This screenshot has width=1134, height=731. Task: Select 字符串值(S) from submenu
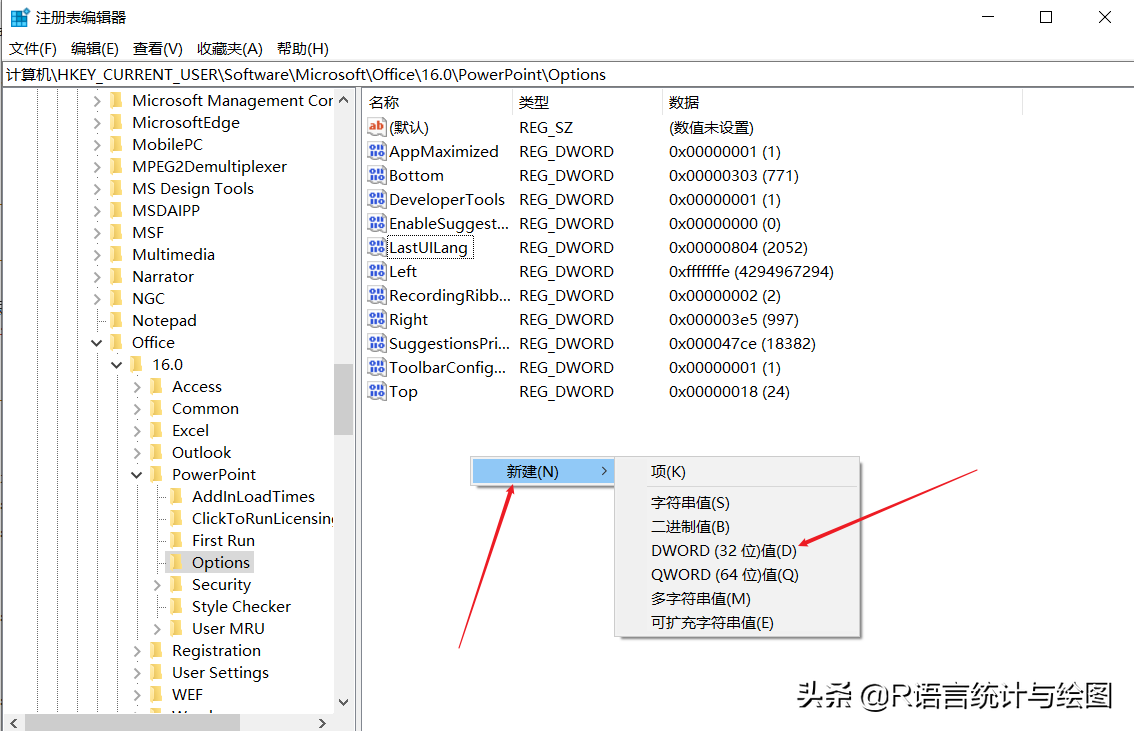[737, 503]
